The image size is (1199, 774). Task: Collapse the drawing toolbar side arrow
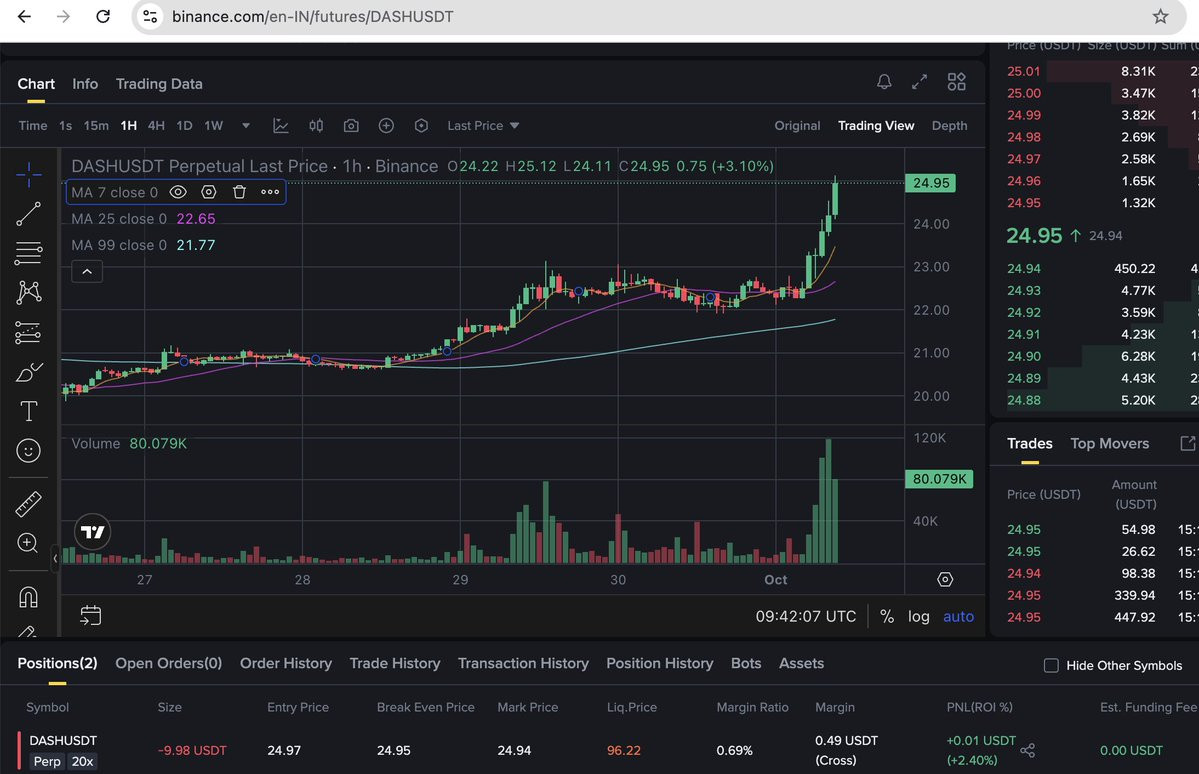point(55,558)
